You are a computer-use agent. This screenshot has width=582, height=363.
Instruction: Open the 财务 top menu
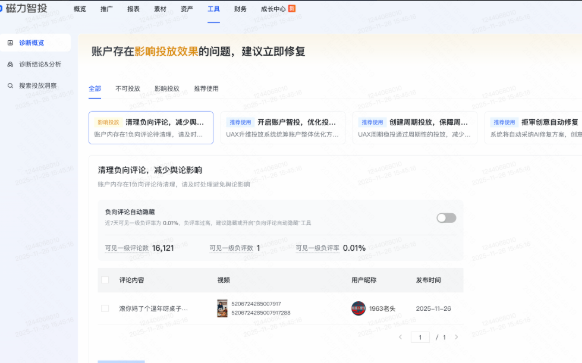(x=240, y=9)
